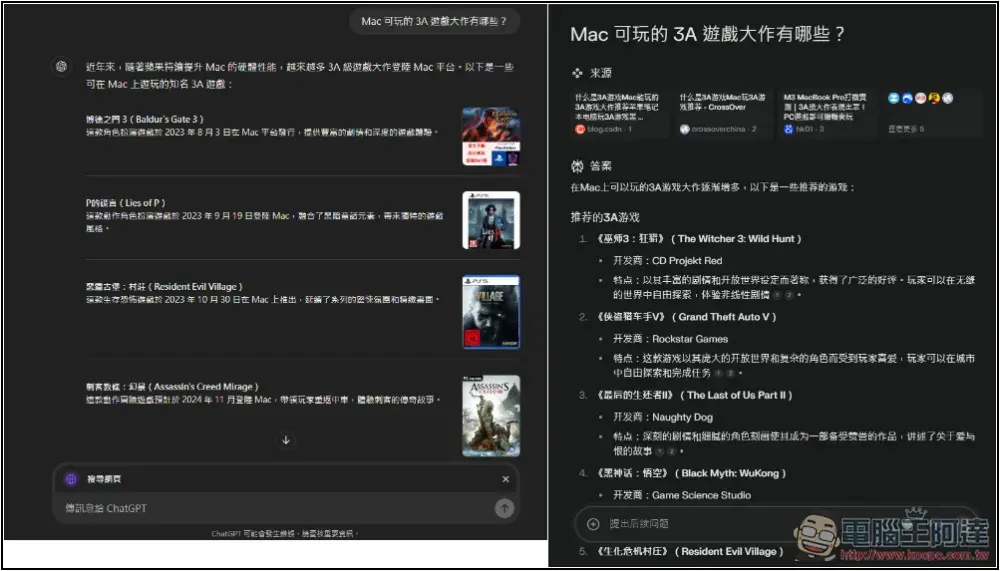
Task: Click the ChatGPT message input field
Action: point(270,508)
